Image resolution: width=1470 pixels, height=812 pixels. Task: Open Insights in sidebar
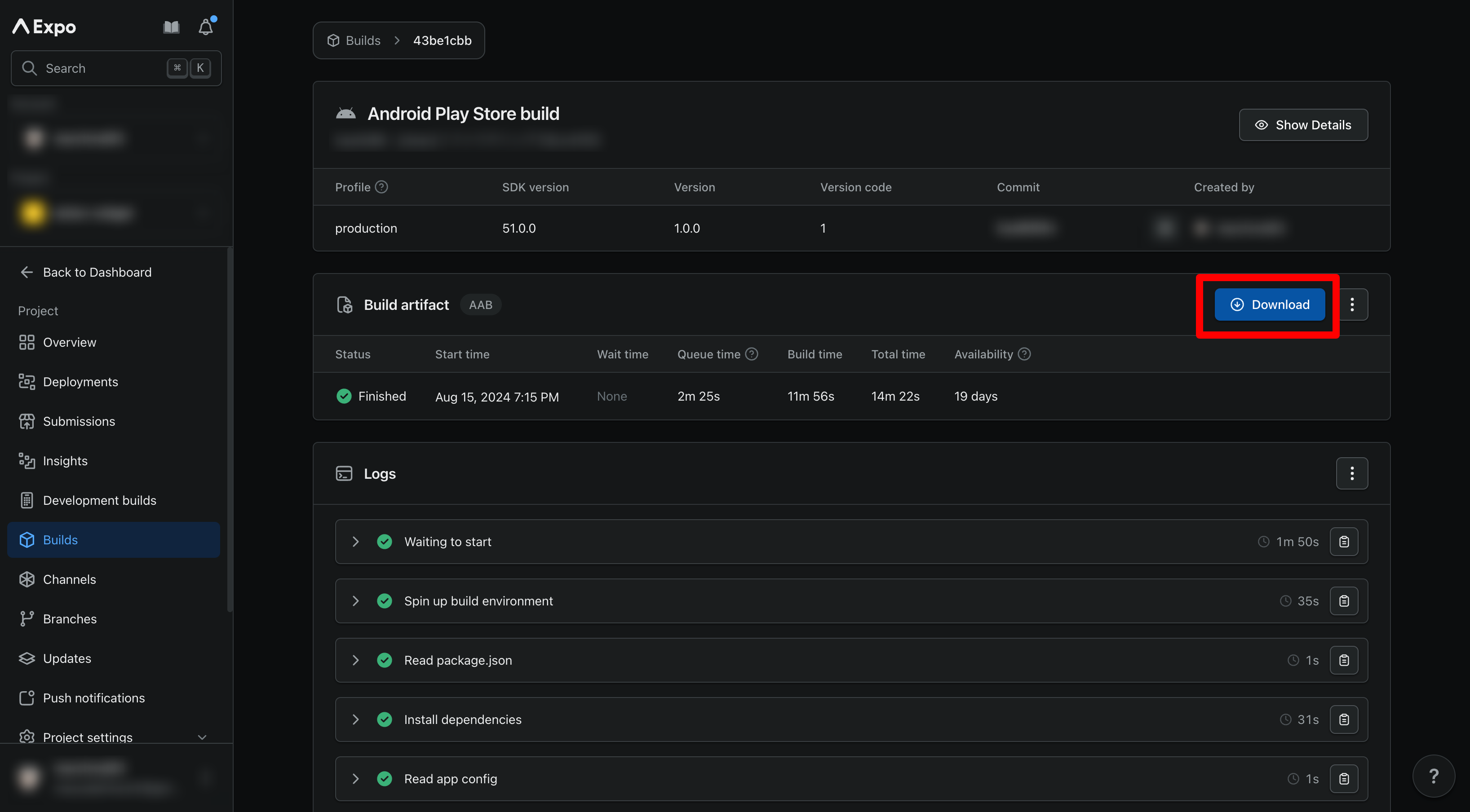coord(114,460)
